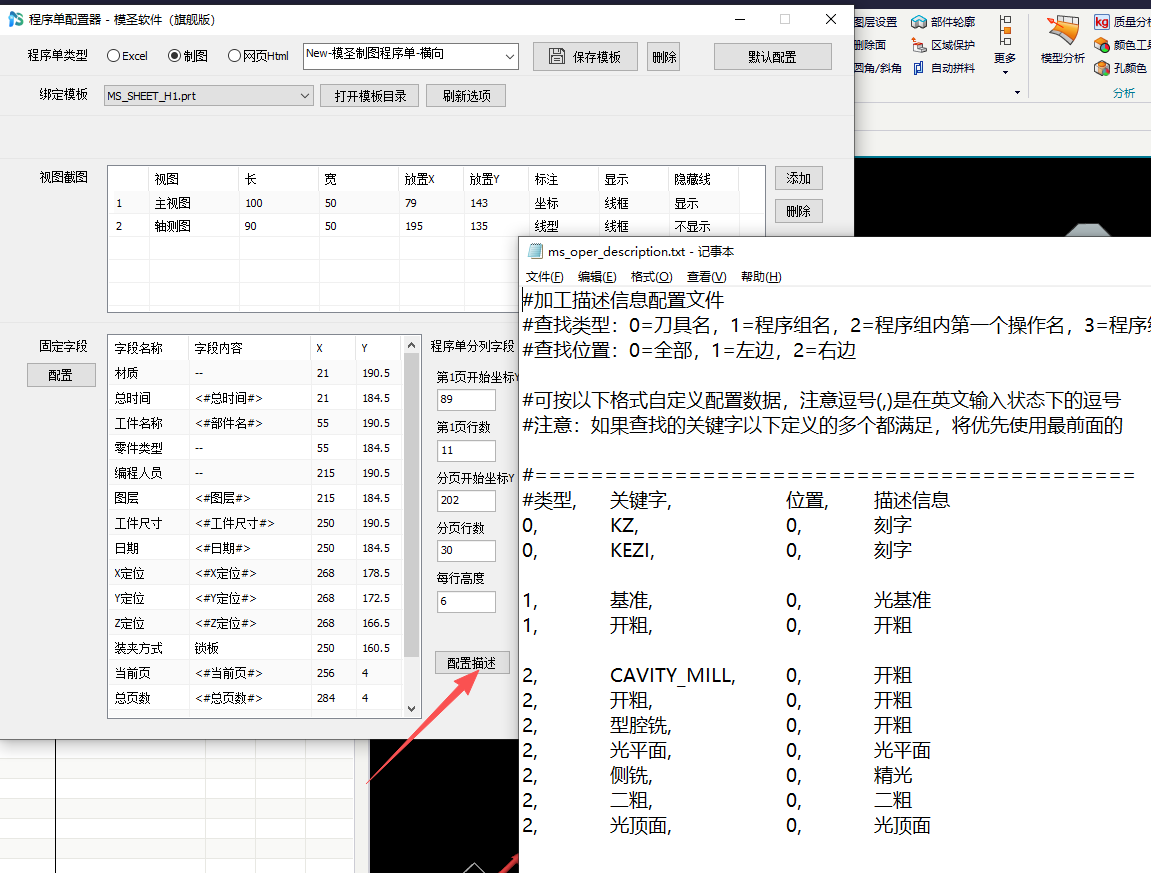
Task: Click 添加 button for view screenshots
Action: point(799,178)
